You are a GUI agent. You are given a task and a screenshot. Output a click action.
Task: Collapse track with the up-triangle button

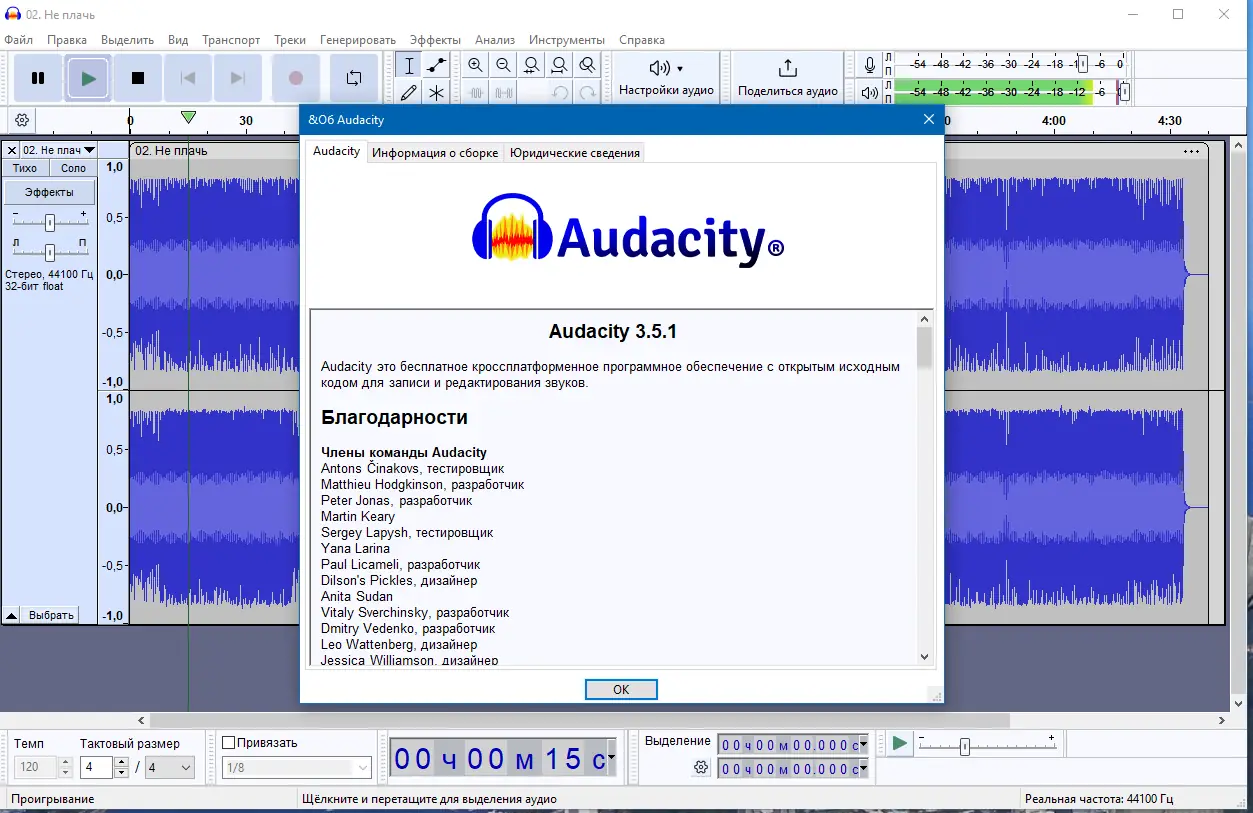click(12, 615)
